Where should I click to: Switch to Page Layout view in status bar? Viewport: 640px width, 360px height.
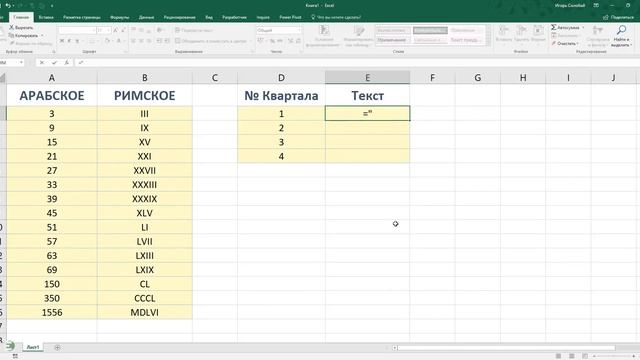(x=572, y=356)
